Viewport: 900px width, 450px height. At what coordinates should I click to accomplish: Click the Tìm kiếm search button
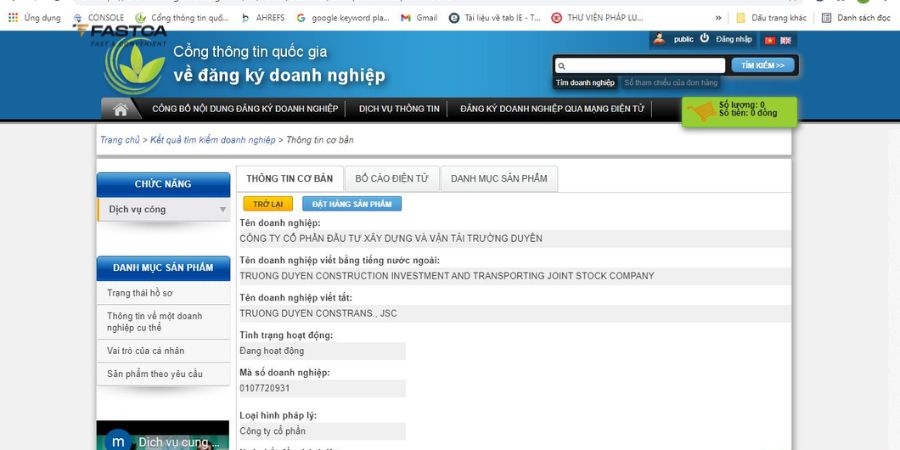coord(763,65)
